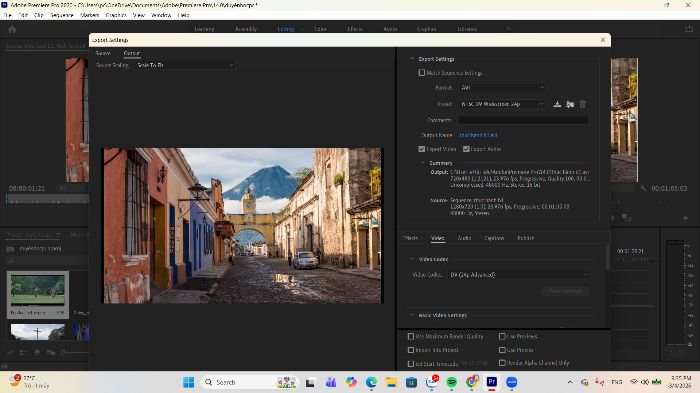
Task: Enable Match Sequence Settings checkbox
Action: tap(421, 72)
